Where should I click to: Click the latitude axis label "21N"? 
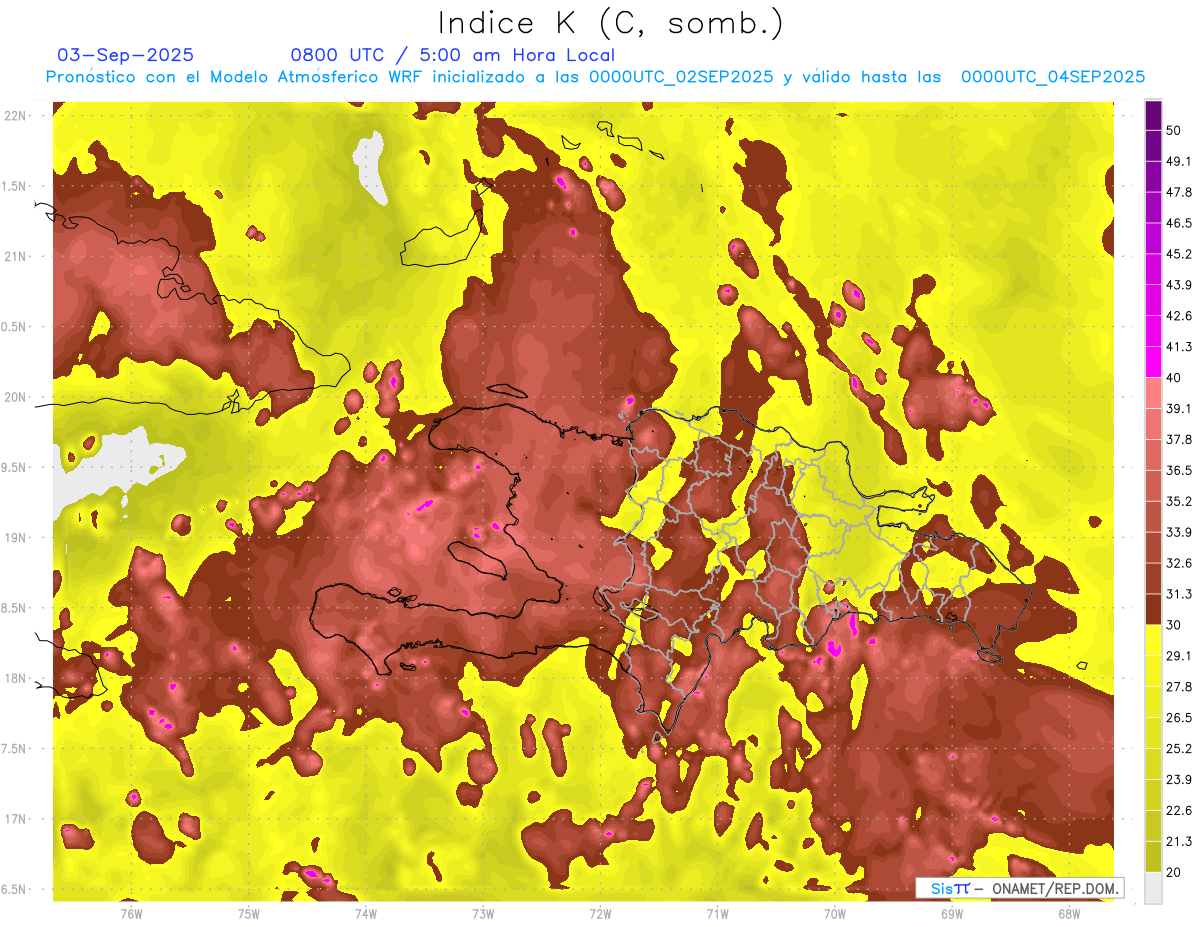point(14,256)
